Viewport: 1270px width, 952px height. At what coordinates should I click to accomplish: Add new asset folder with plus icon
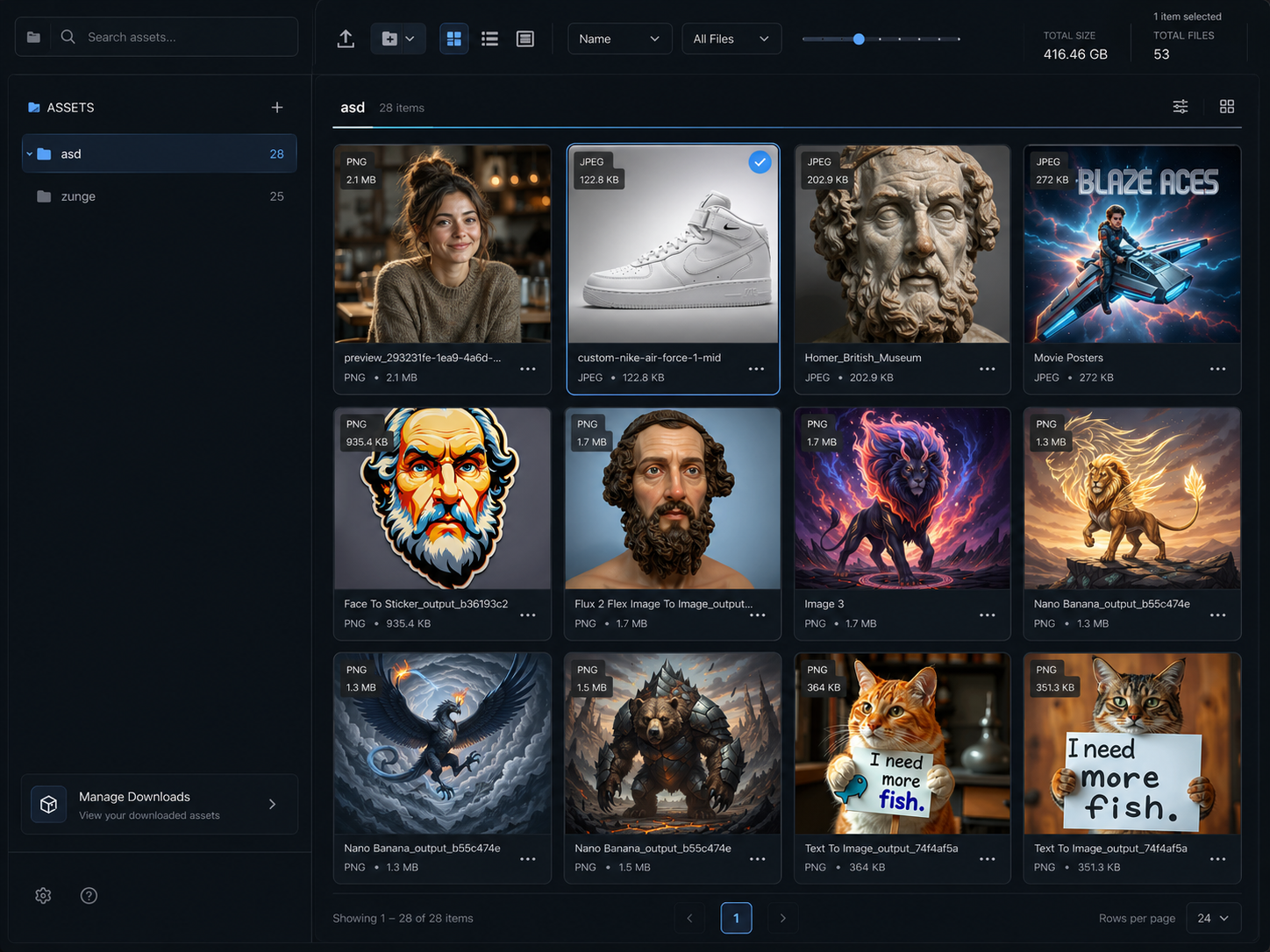277,107
